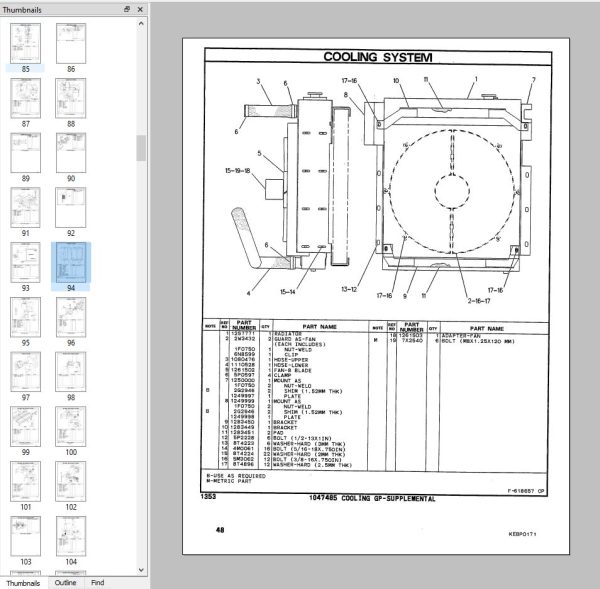Click the FAN-8 BLADE part name
The height and width of the screenshot is (589, 600).
[292, 370]
